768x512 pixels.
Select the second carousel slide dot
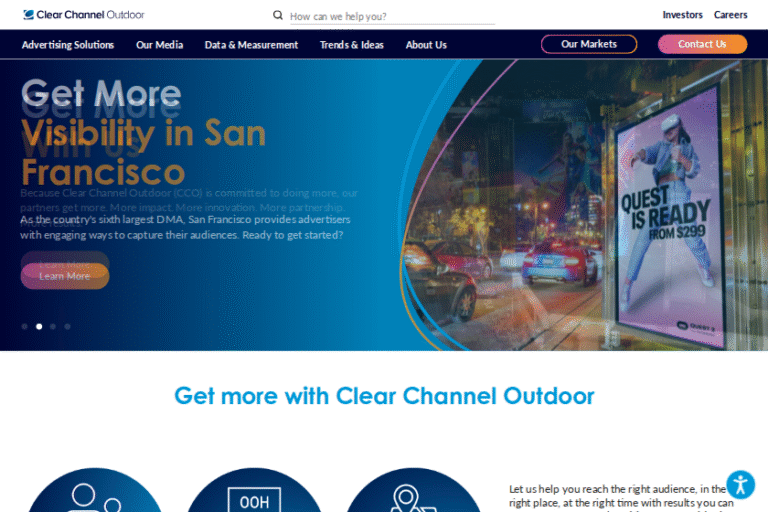39,326
